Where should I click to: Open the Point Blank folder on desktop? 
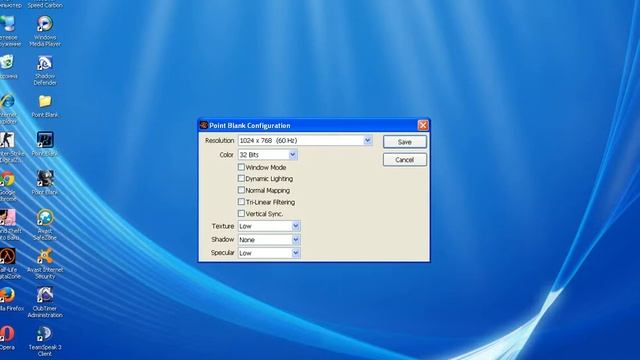[45, 106]
